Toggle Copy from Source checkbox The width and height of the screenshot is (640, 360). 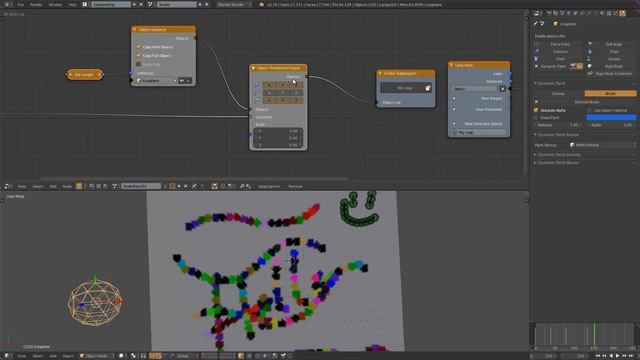pos(138,47)
